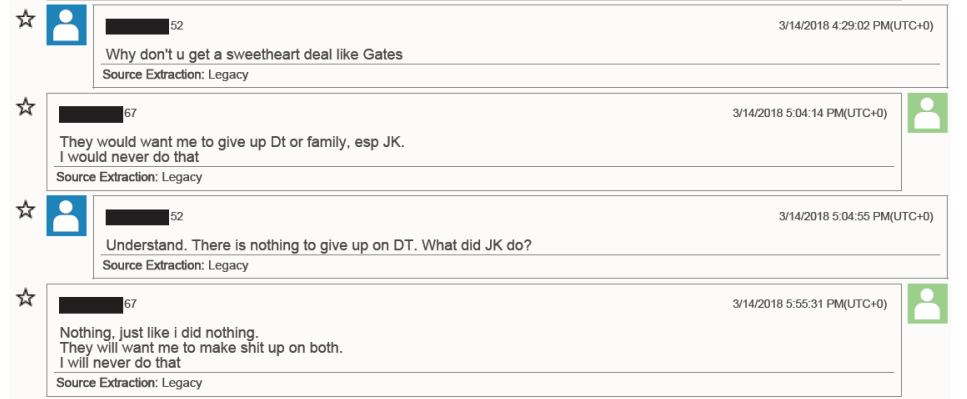Click green avatar beside 5:55:31 PM message

(927, 303)
